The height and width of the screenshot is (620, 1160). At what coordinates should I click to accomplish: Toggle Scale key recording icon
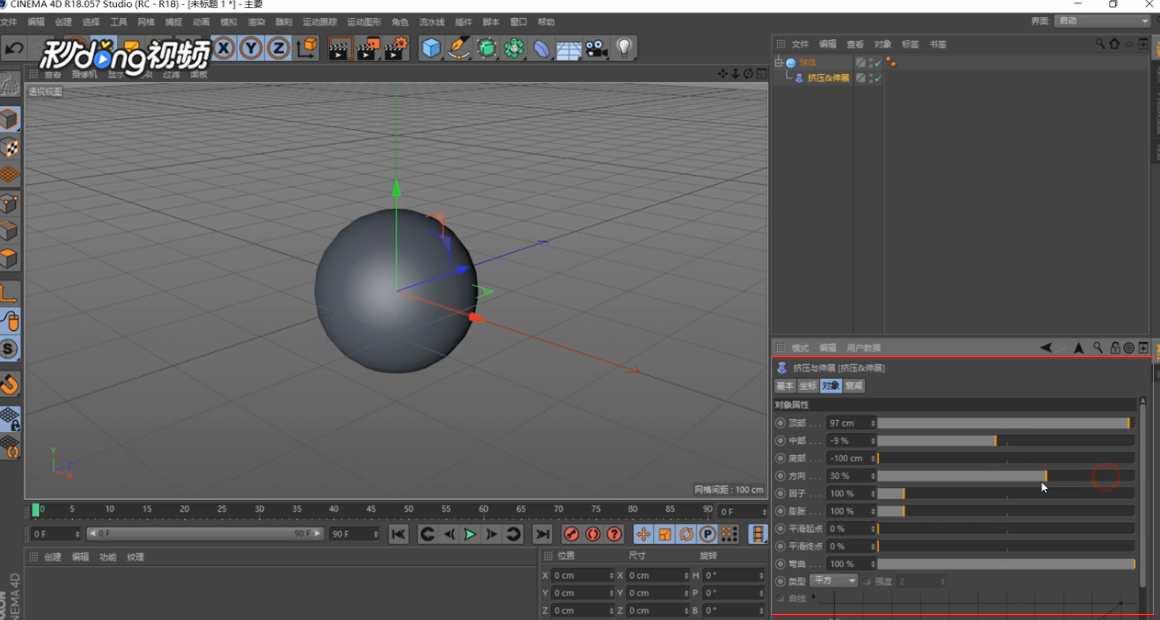click(664, 534)
